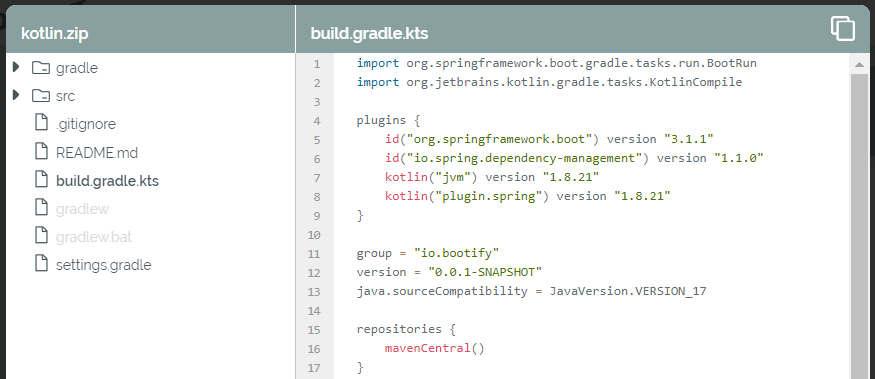Click the src folder icon
Screen dimensions: 875x379
(x=41, y=96)
